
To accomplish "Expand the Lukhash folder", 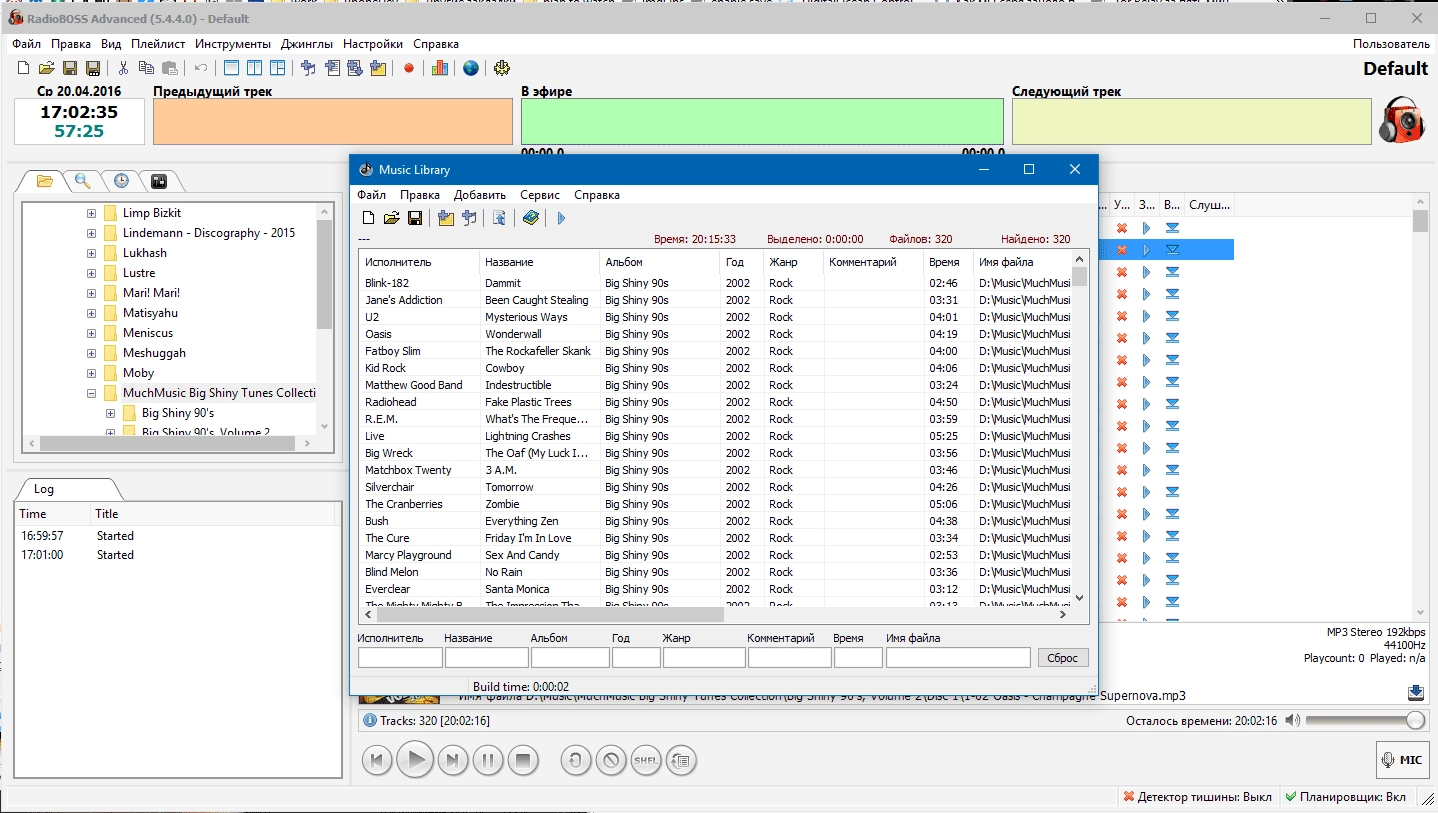I will point(91,253).
